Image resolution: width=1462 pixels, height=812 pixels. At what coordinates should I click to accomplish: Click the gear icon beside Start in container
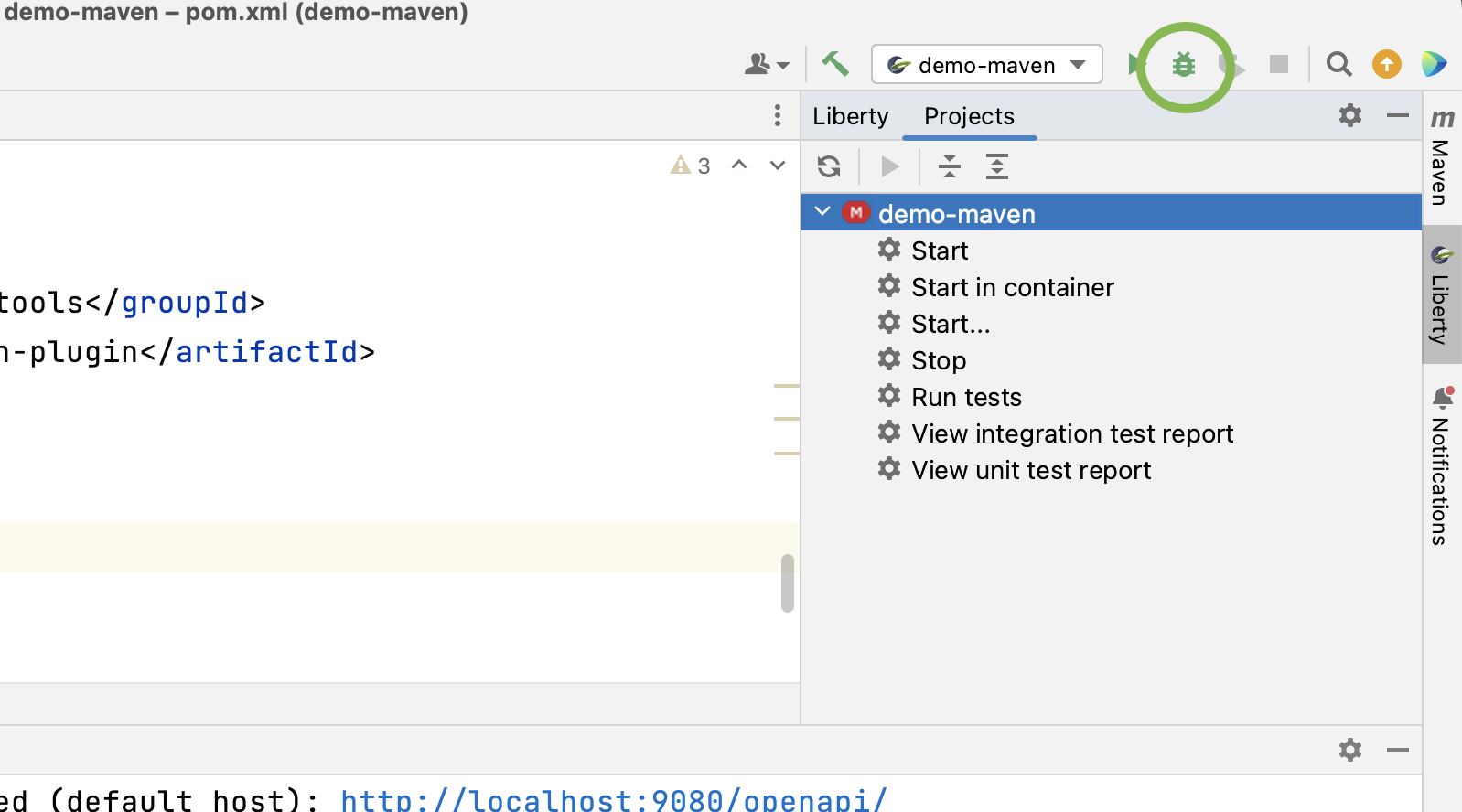889,285
